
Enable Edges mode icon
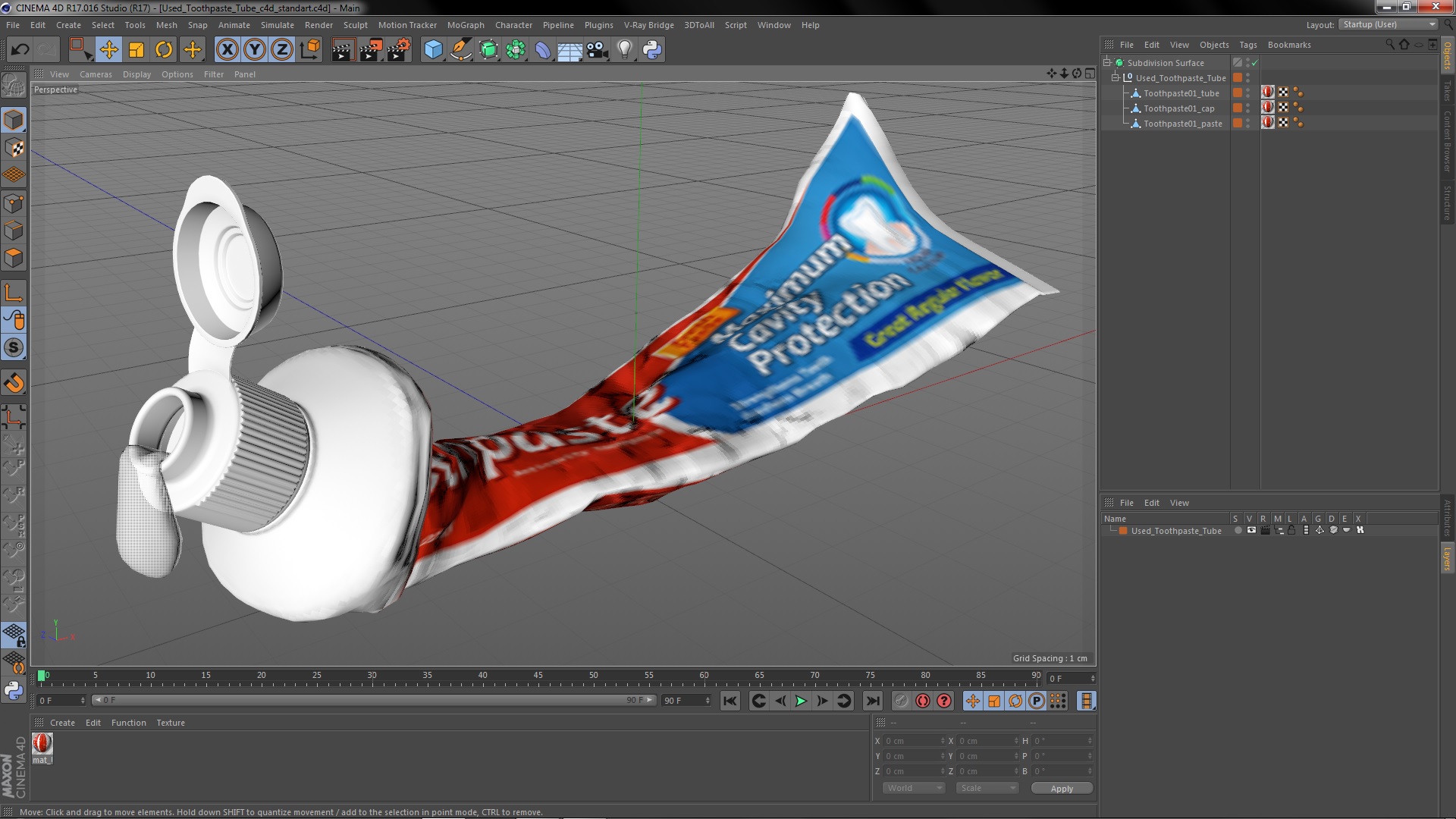(x=14, y=231)
